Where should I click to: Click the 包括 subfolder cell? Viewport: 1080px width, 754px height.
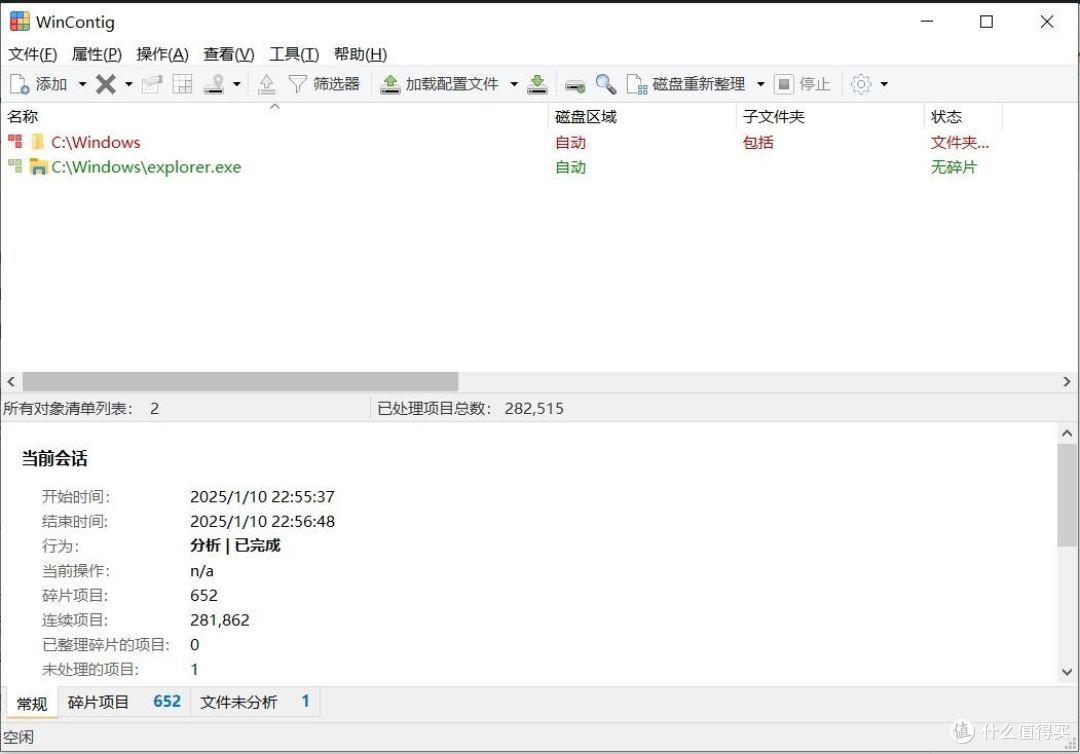(x=758, y=142)
